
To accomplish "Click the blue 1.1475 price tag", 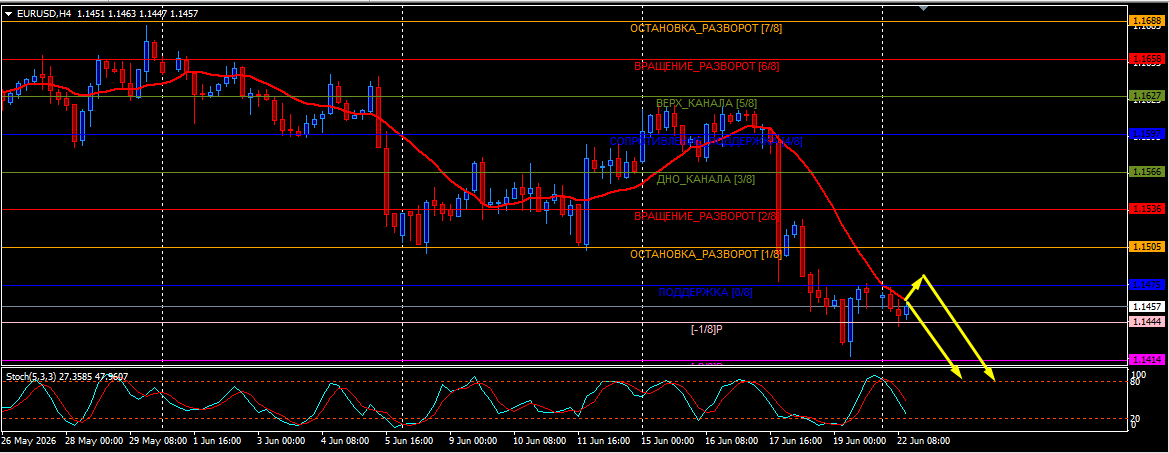I will (1147, 285).
